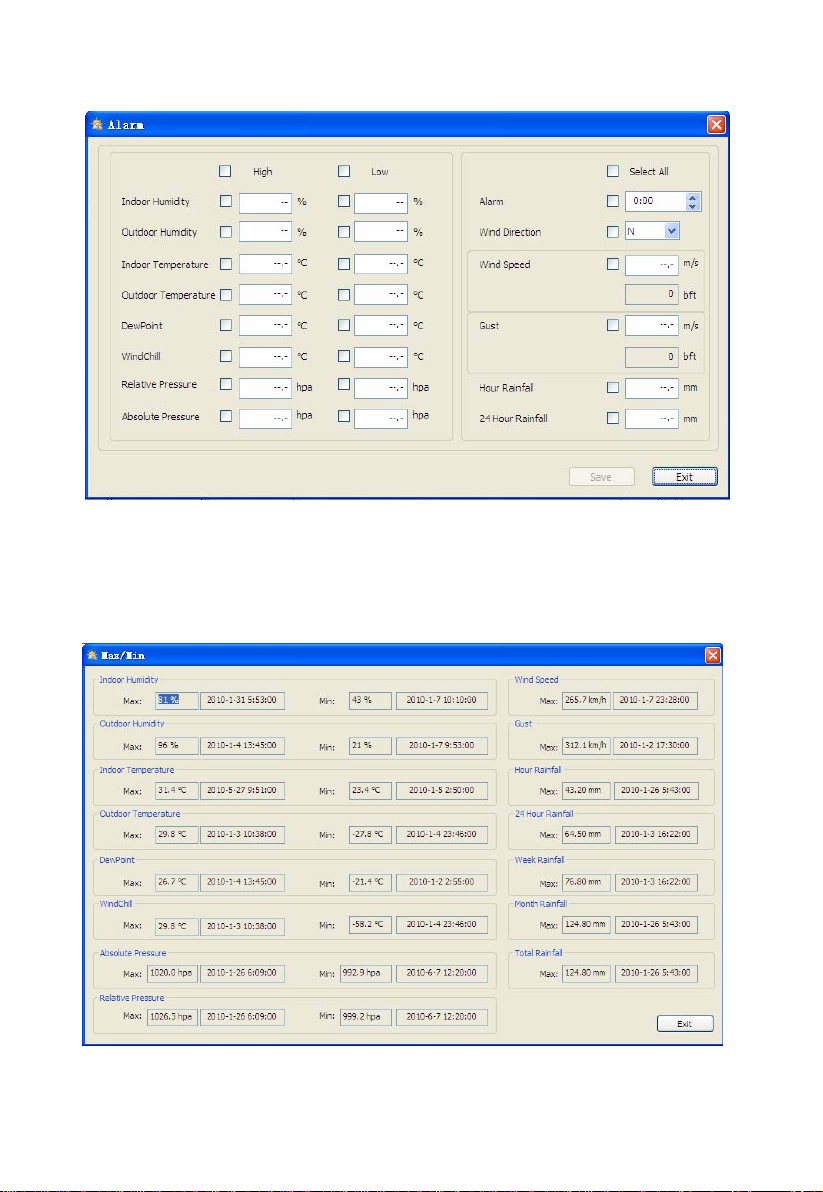
Task: Decrease alarm time with down arrow
Action: [x=692, y=206]
